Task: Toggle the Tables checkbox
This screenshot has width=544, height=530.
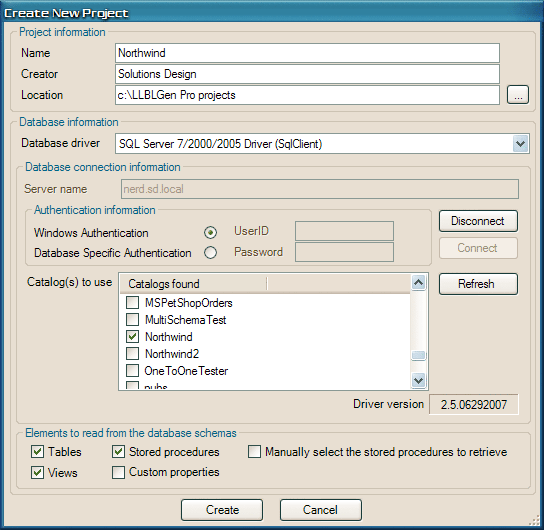Action: click(37, 452)
